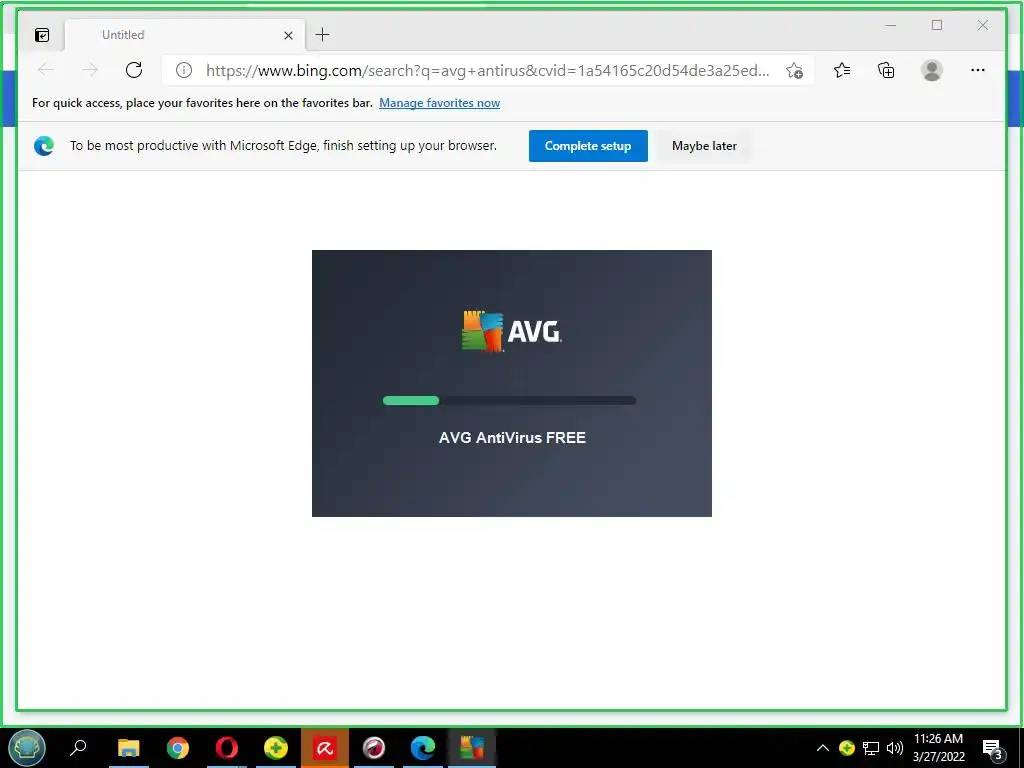Minimize the Edge window
The height and width of the screenshot is (768, 1024).
tap(891, 25)
